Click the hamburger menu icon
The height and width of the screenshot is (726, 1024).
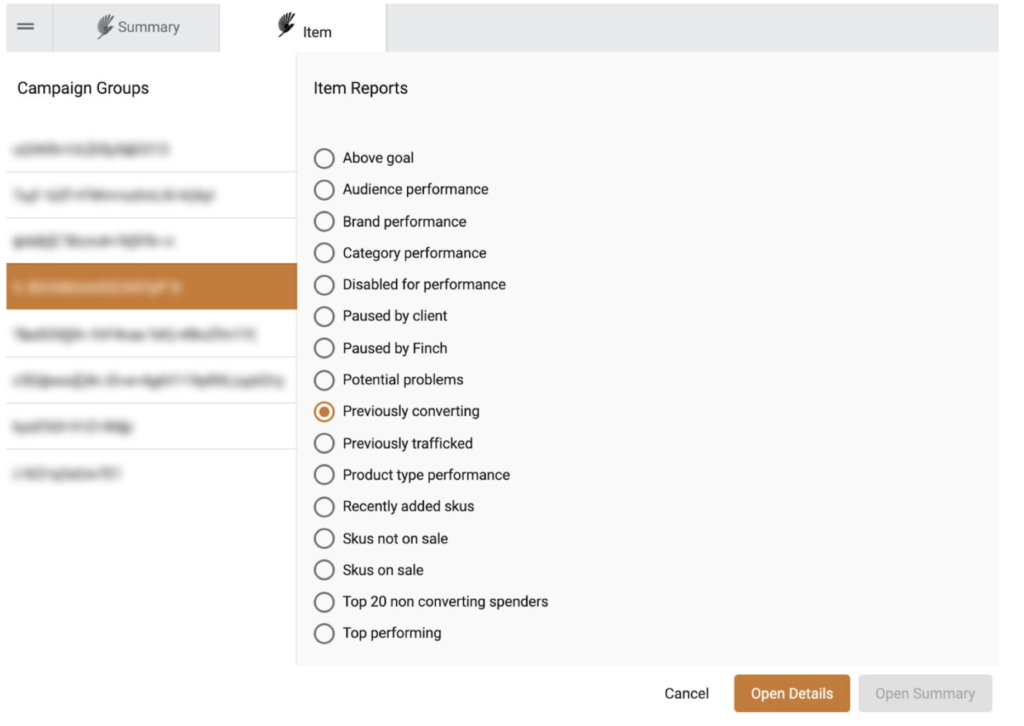tap(26, 27)
